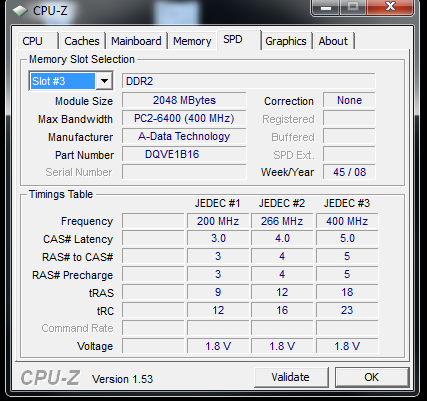Image resolution: width=427 pixels, height=401 pixels.
Task: Click the 45 / 08 Week/Year value
Action: click(x=349, y=172)
